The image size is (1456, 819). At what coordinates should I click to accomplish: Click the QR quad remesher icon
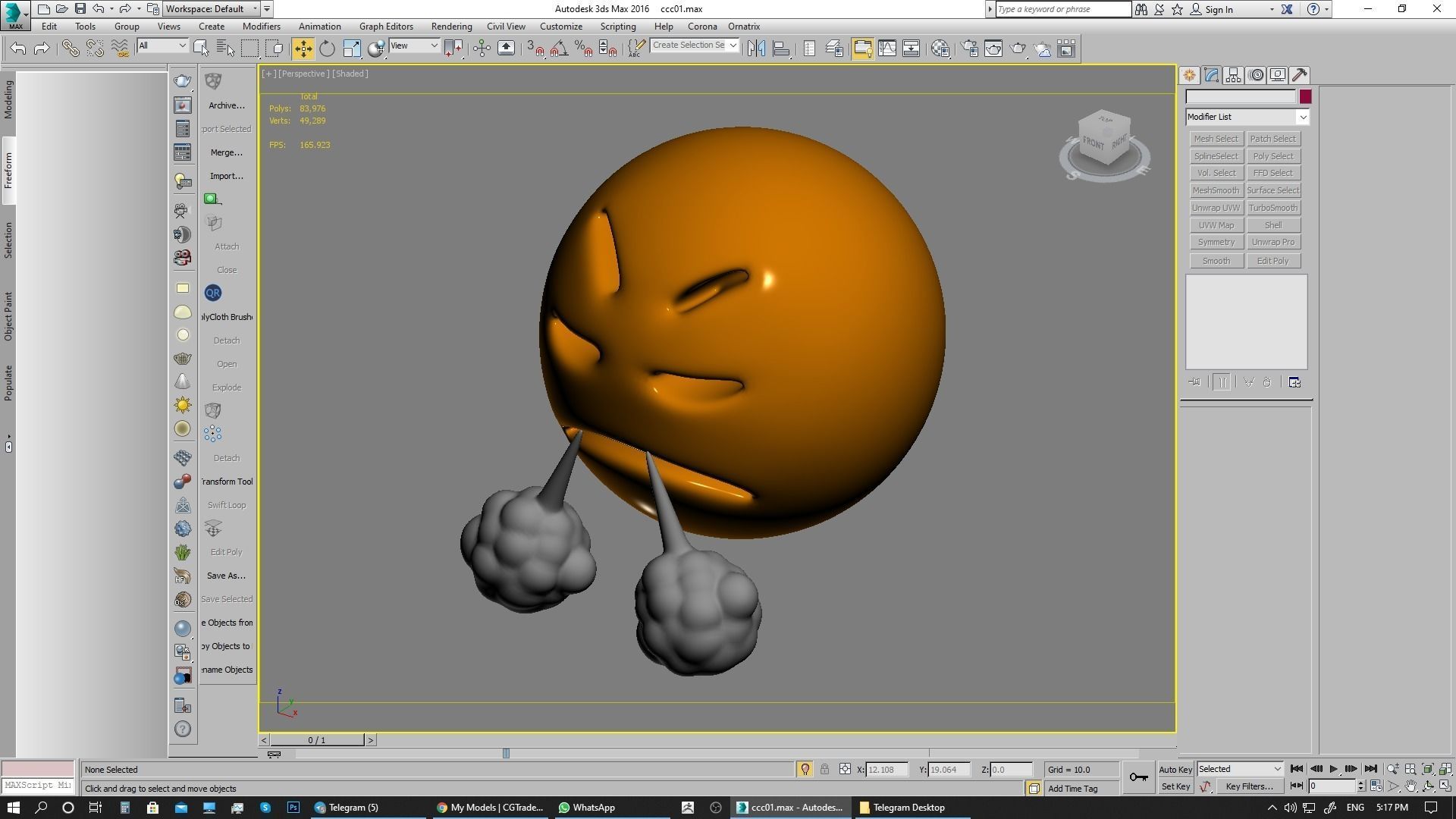click(x=213, y=293)
